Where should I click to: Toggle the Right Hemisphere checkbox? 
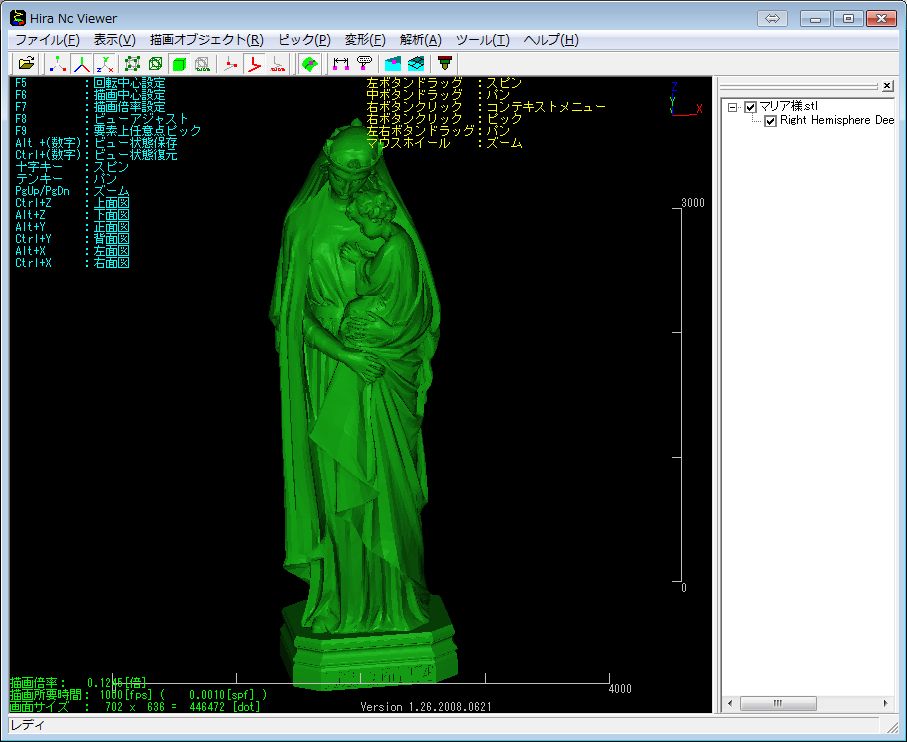tap(770, 121)
